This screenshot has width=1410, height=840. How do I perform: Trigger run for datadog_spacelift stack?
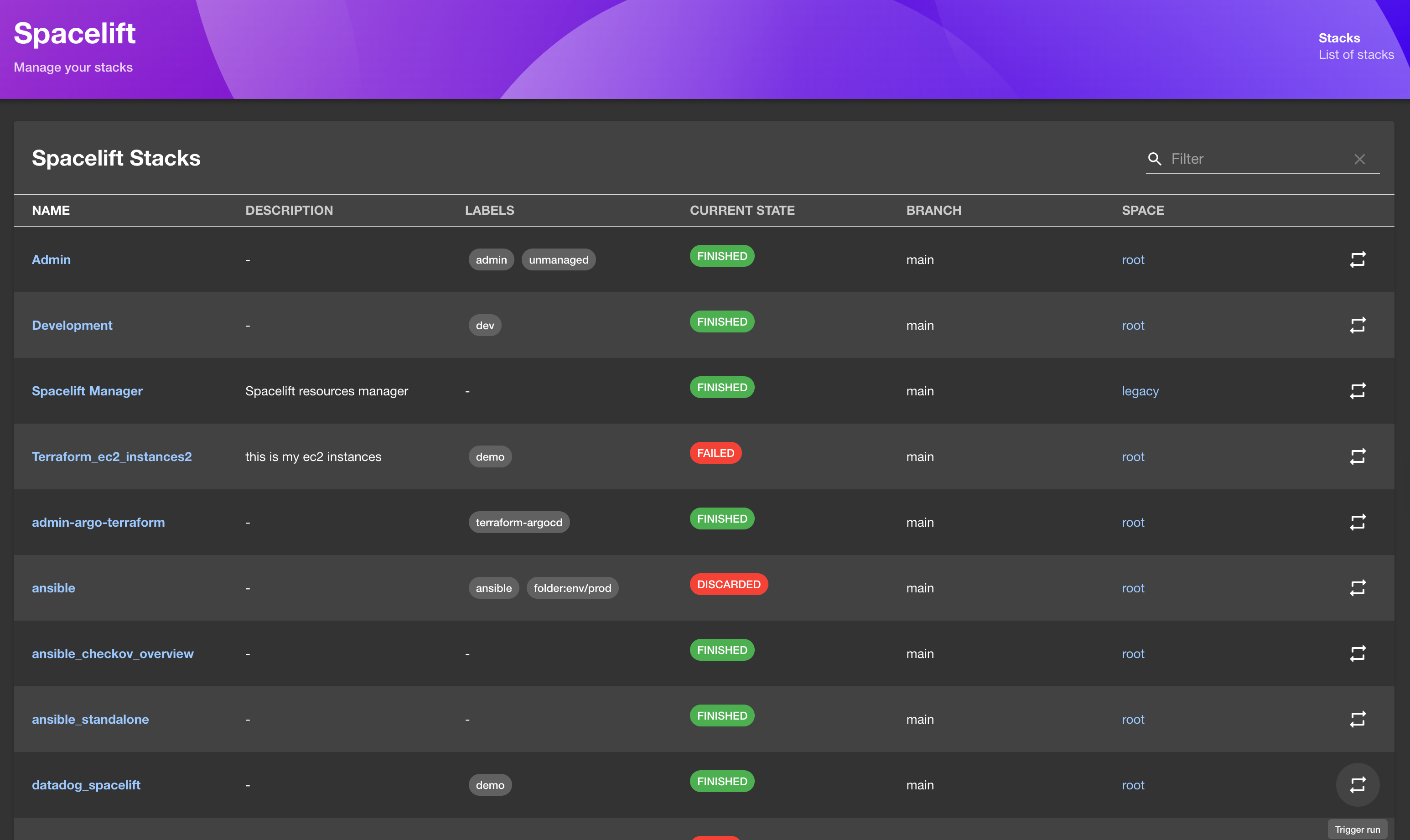(x=1358, y=784)
